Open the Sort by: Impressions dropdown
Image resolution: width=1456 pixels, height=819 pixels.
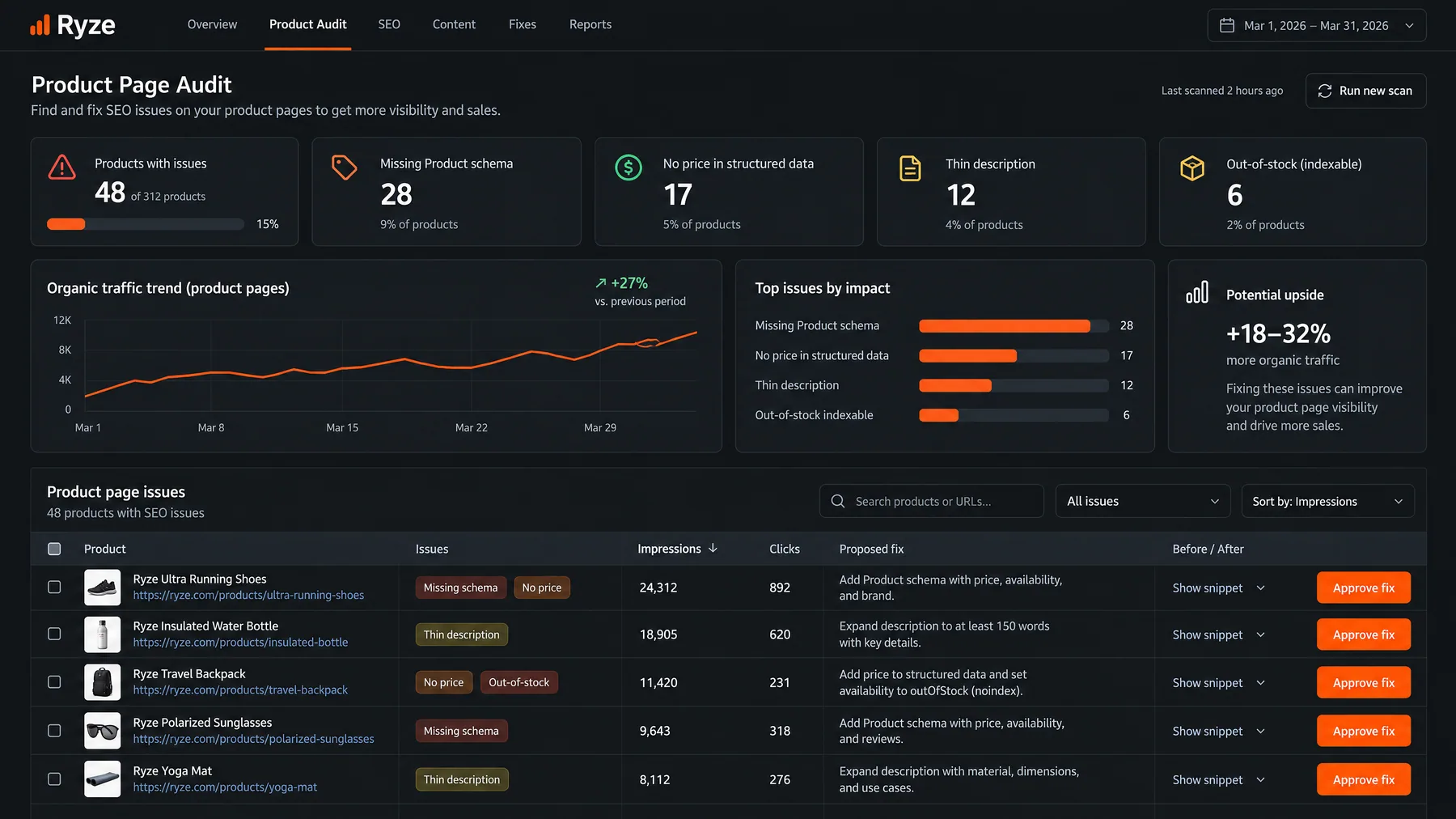click(1328, 501)
